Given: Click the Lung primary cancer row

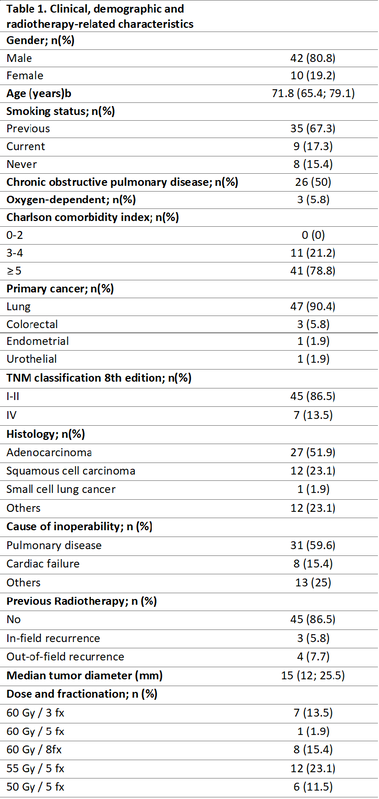Looking at the screenshot, I should tap(190, 306).
